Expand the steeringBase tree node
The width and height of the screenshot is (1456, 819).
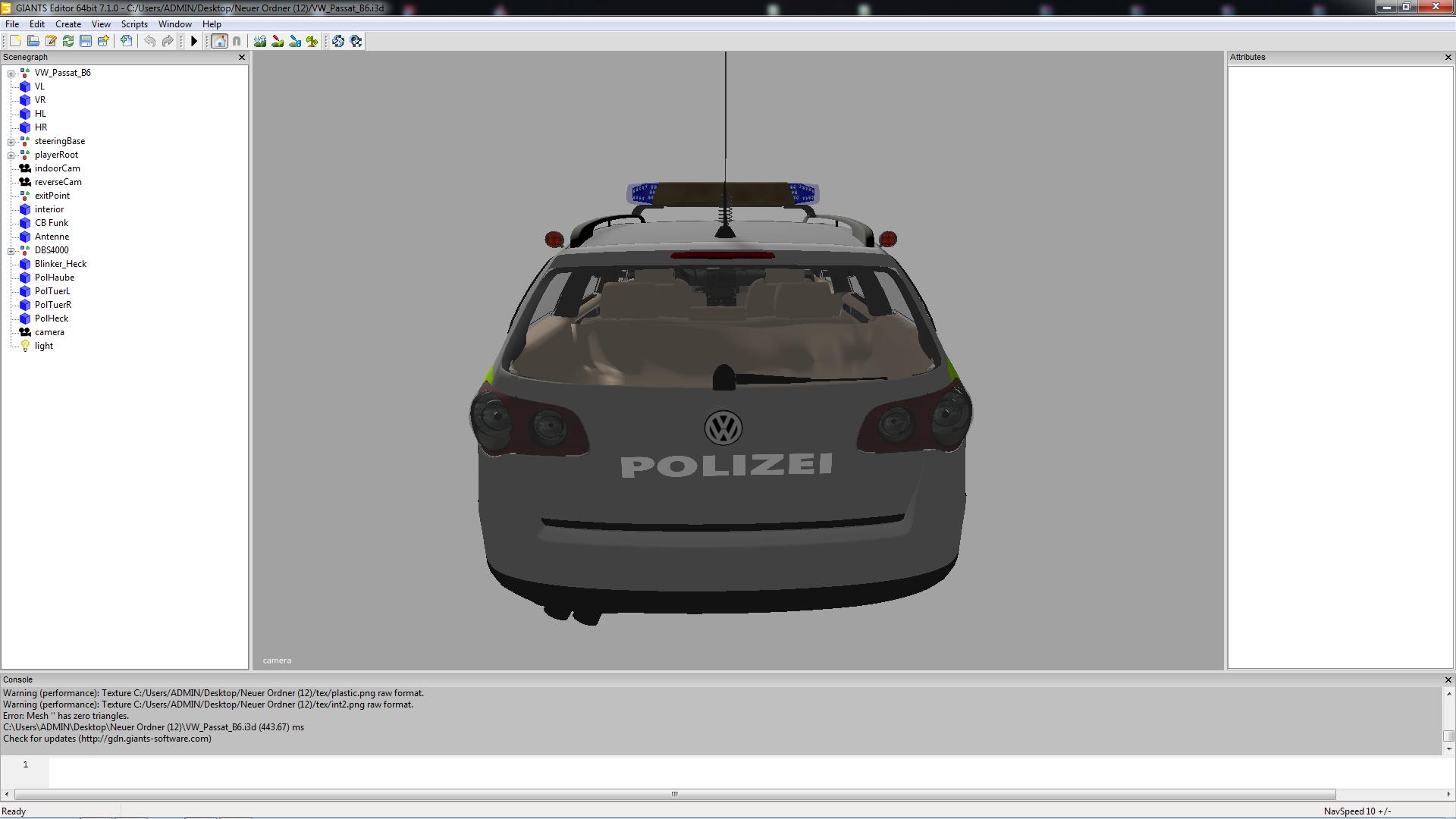coord(11,142)
